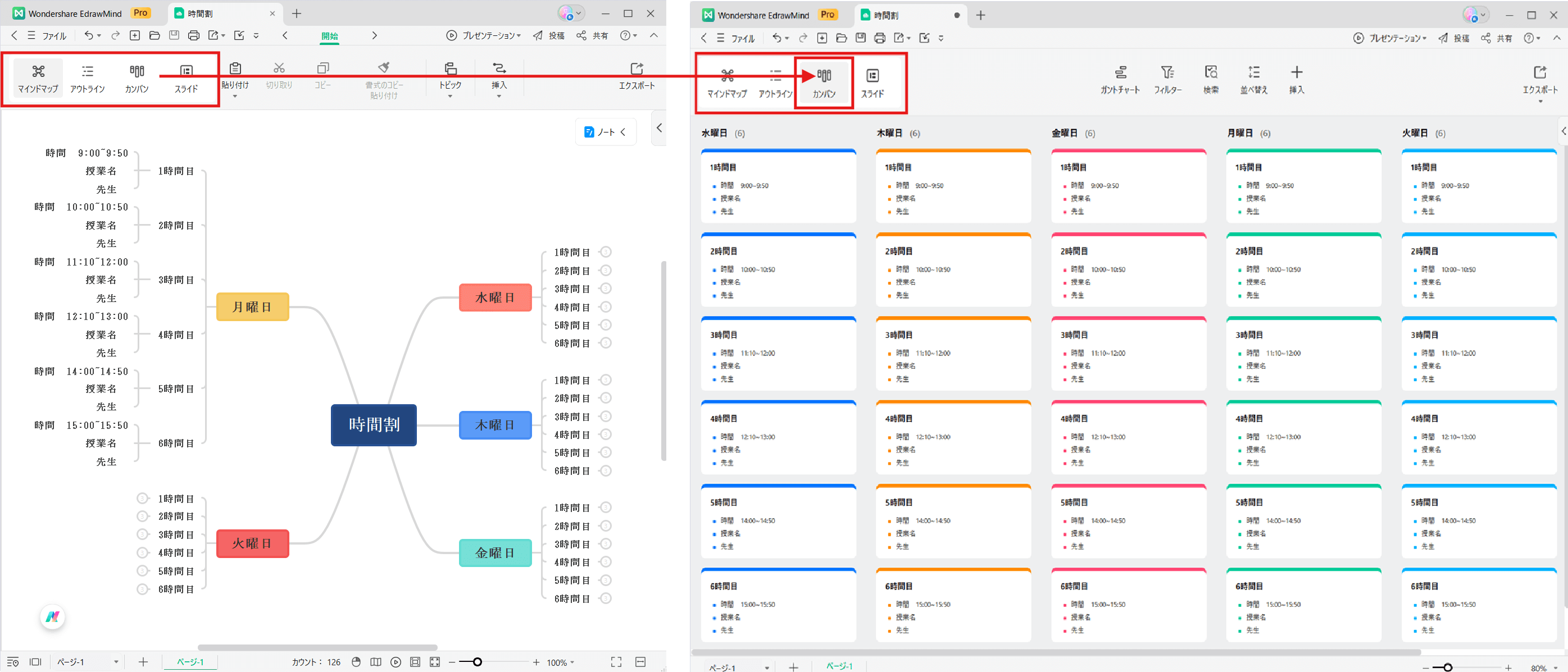Select the スライド view icon

pyautogui.click(x=185, y=76)
